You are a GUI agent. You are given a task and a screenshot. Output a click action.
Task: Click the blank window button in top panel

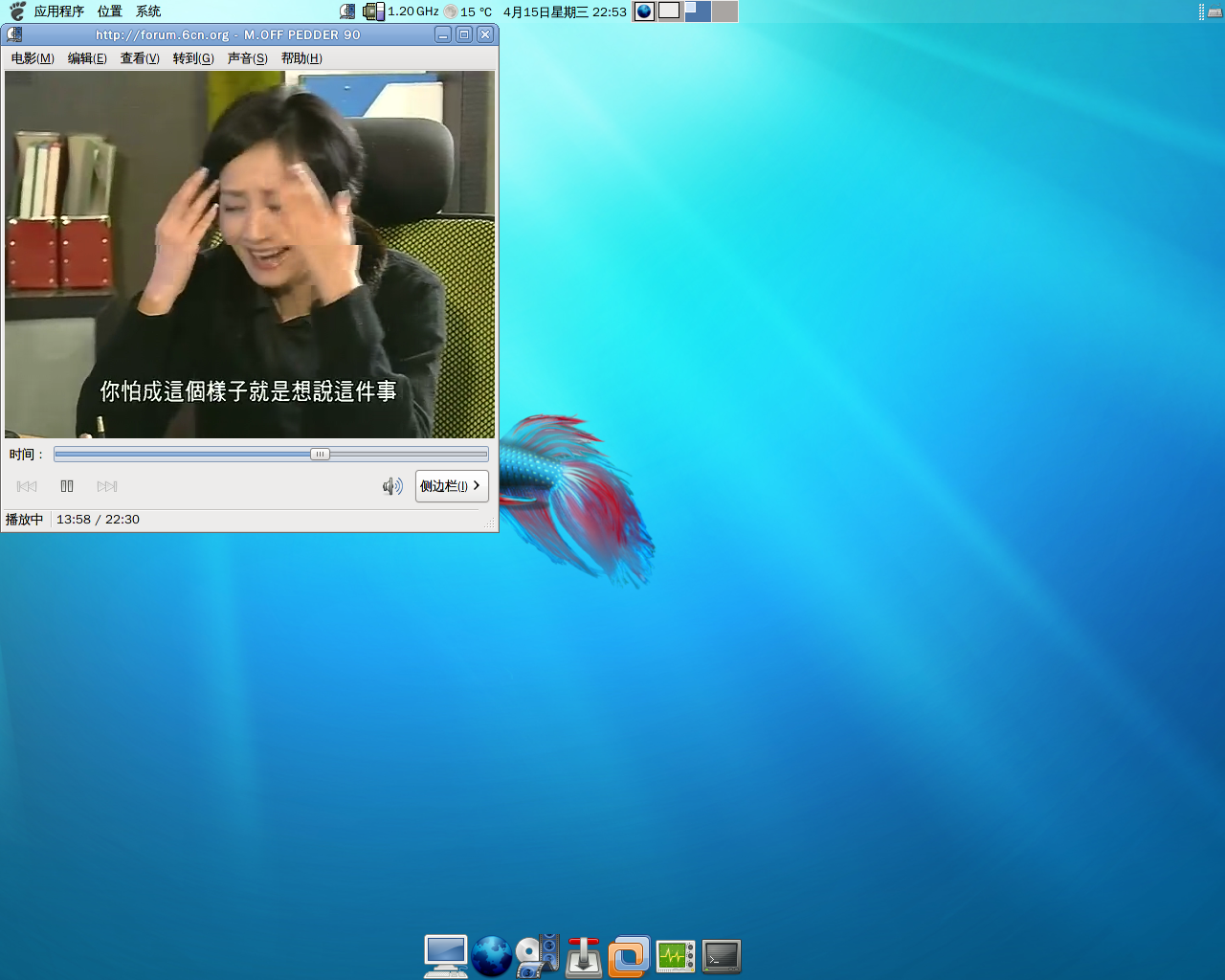pos(669,11)
